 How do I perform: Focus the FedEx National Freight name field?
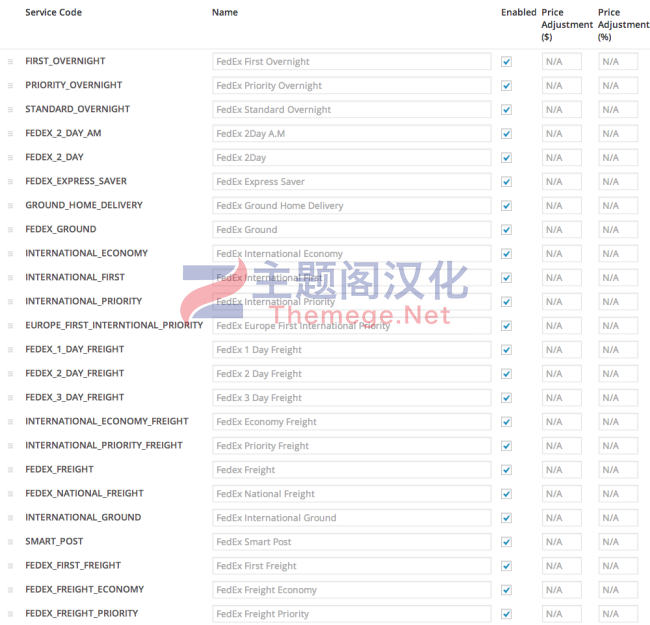352,494
